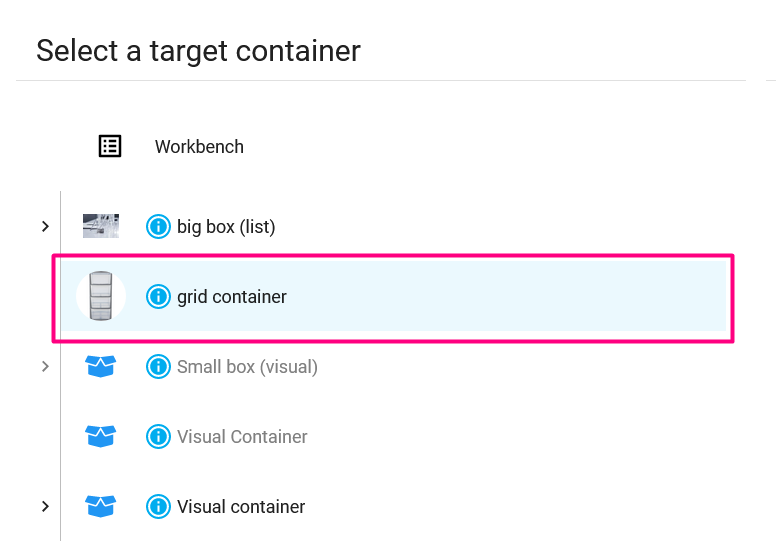Screen dimensions: 776x556
Task: Open info for bottom Visual container
Action: (x=158, y=506)
